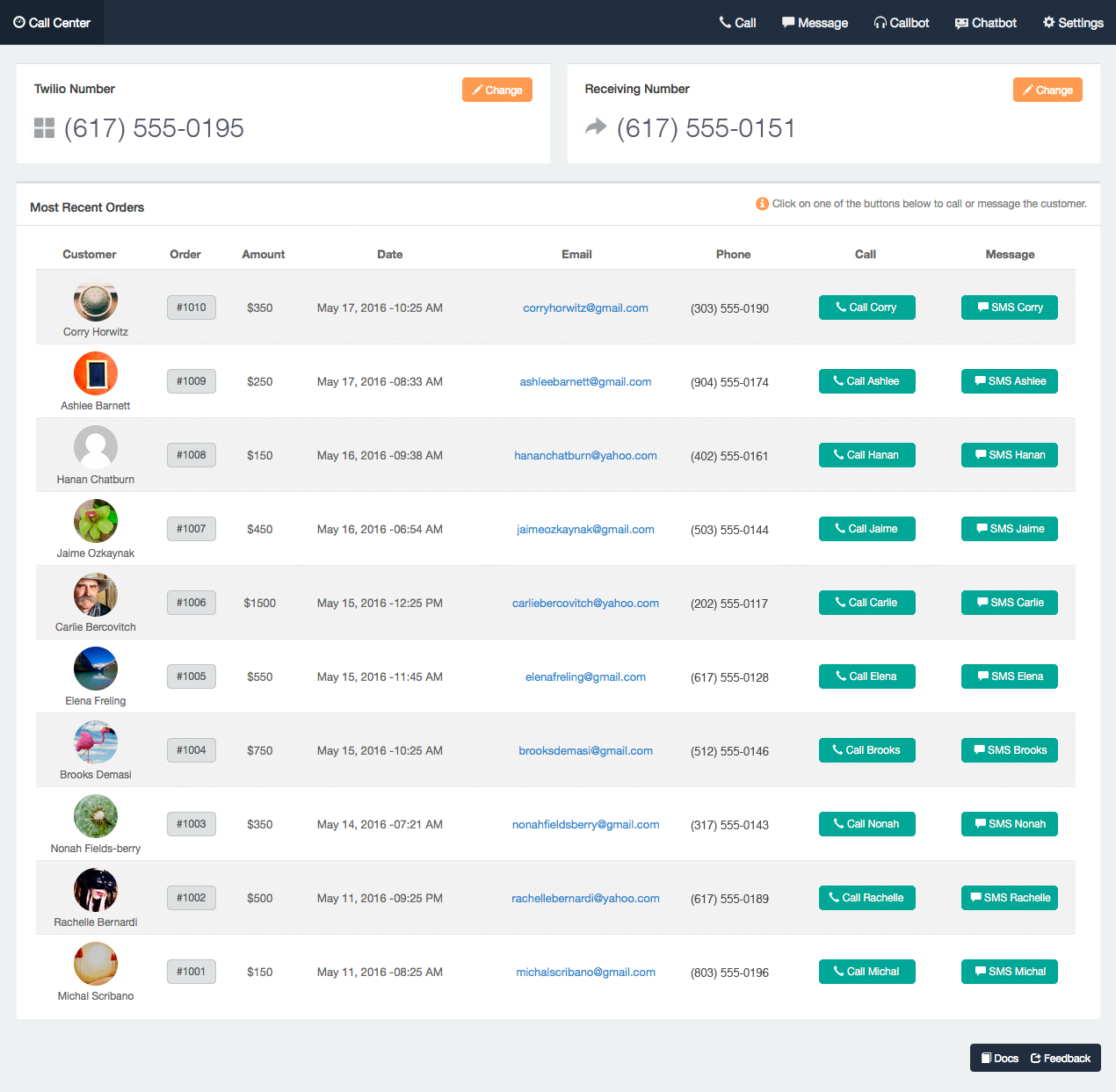
Task: Open the Chatbot section from the navbar
Action: click(x=985, y=22)
